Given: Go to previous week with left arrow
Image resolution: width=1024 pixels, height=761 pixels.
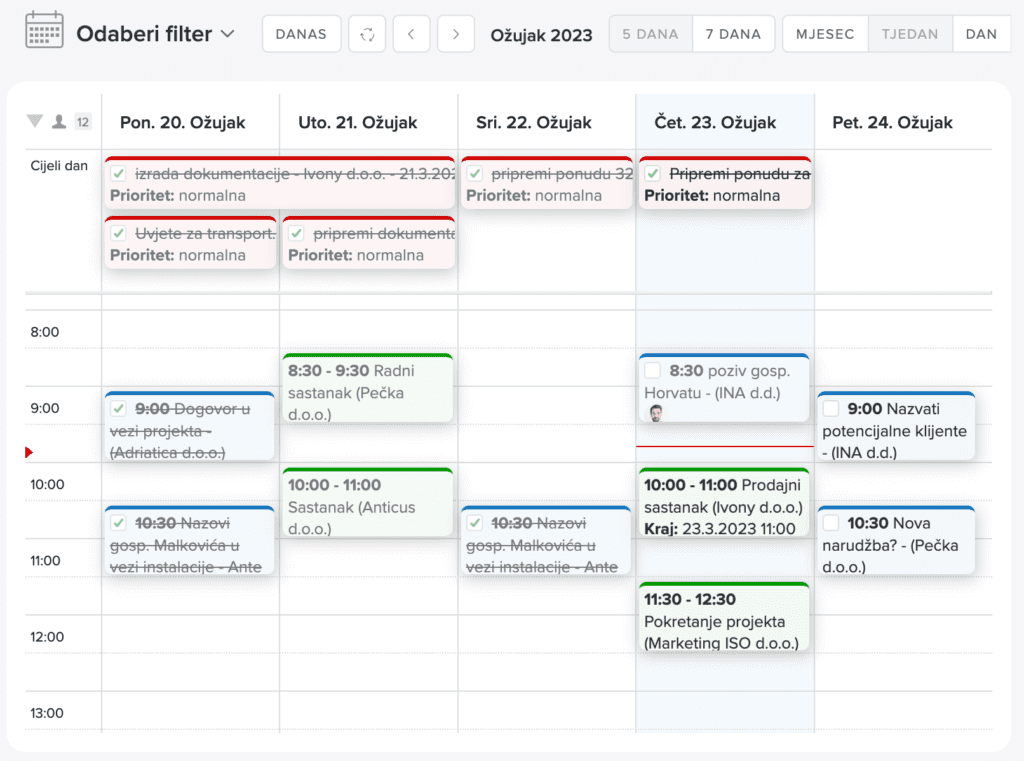Looking at the screenshot, I should pos(411,34).
